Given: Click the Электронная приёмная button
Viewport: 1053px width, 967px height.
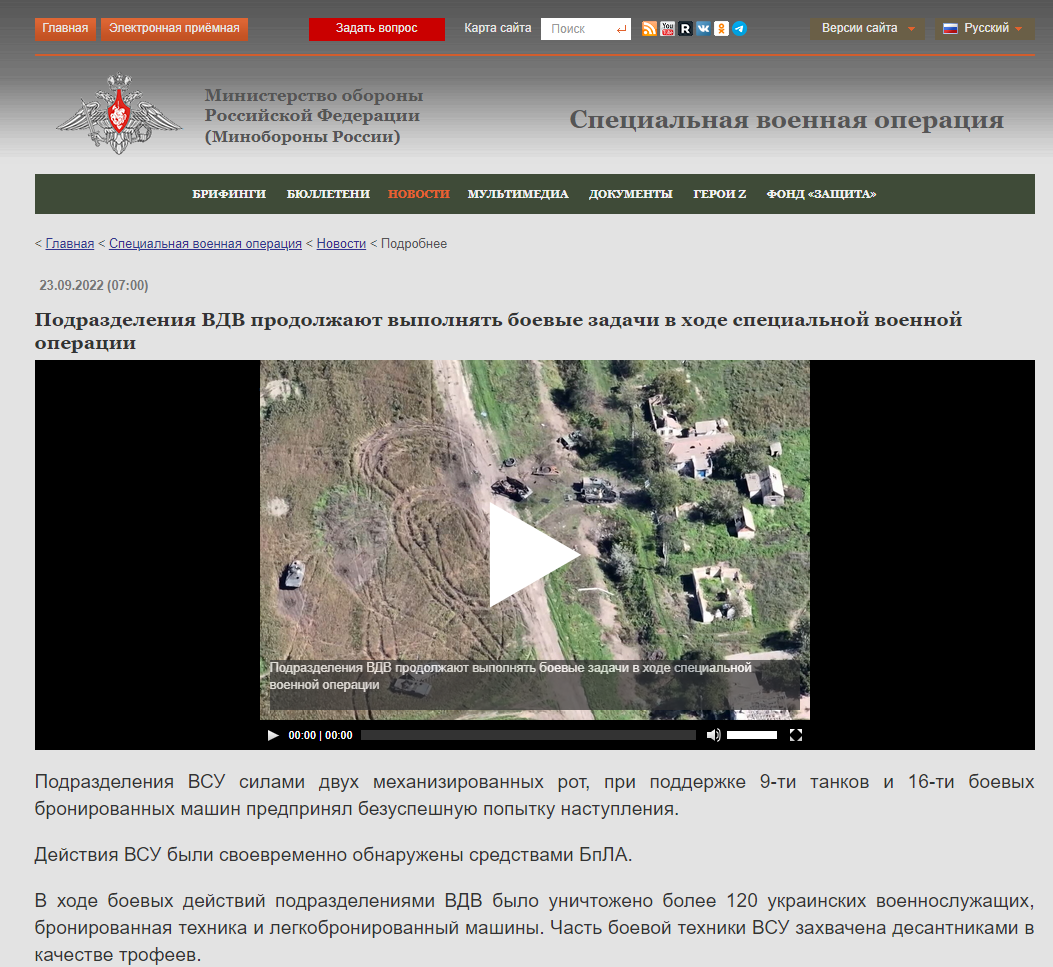Looking at the screenshot, I should (175, 29).
